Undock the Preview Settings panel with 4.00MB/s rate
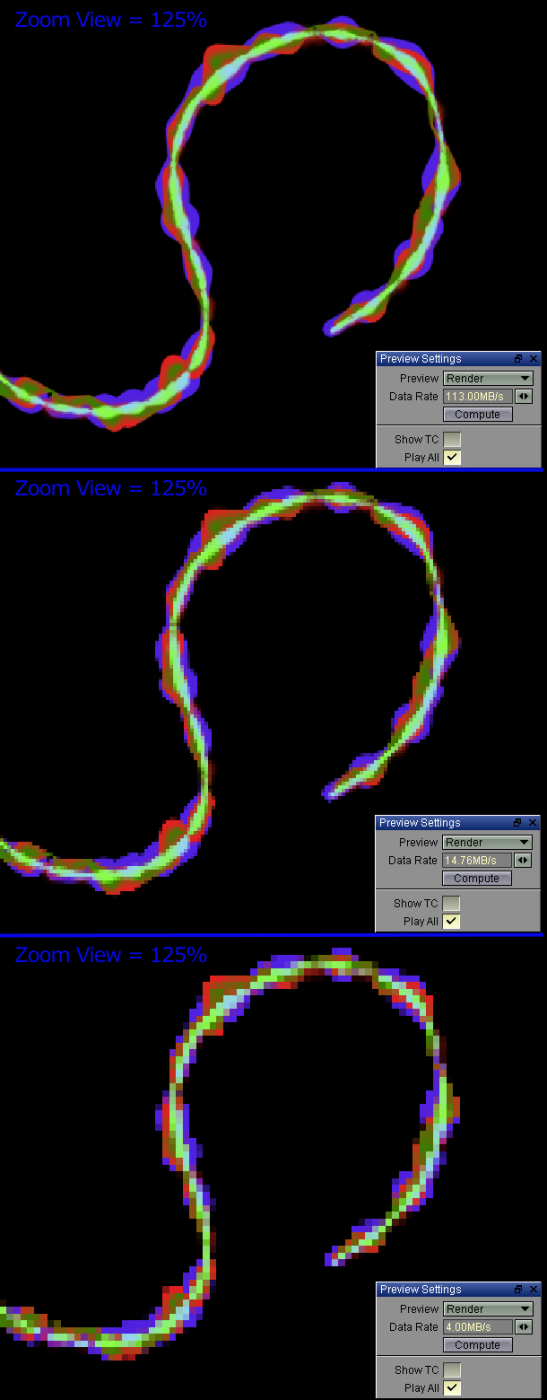 [519, 1290]
